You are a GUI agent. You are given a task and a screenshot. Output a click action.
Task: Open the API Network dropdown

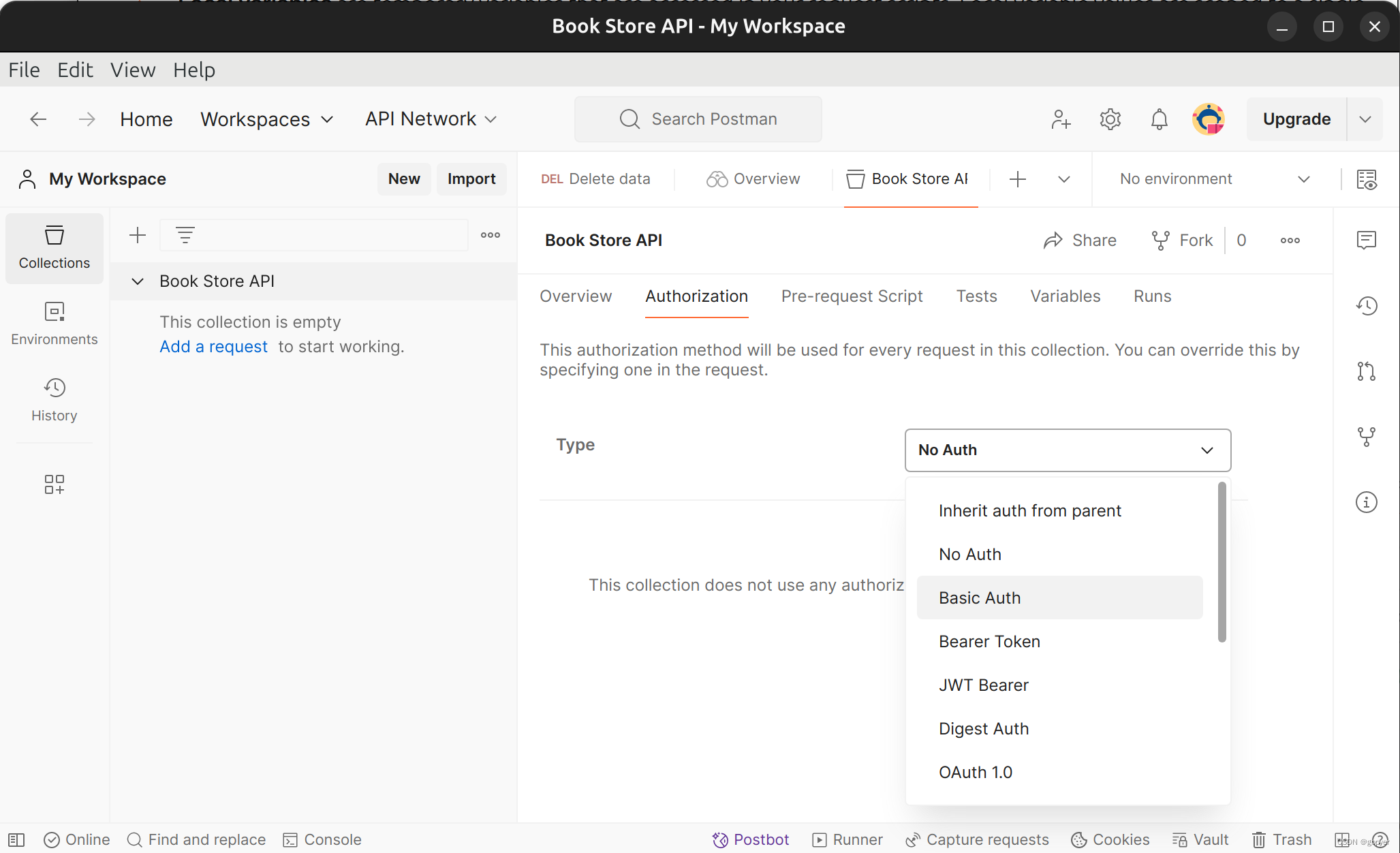click(431, 119)
